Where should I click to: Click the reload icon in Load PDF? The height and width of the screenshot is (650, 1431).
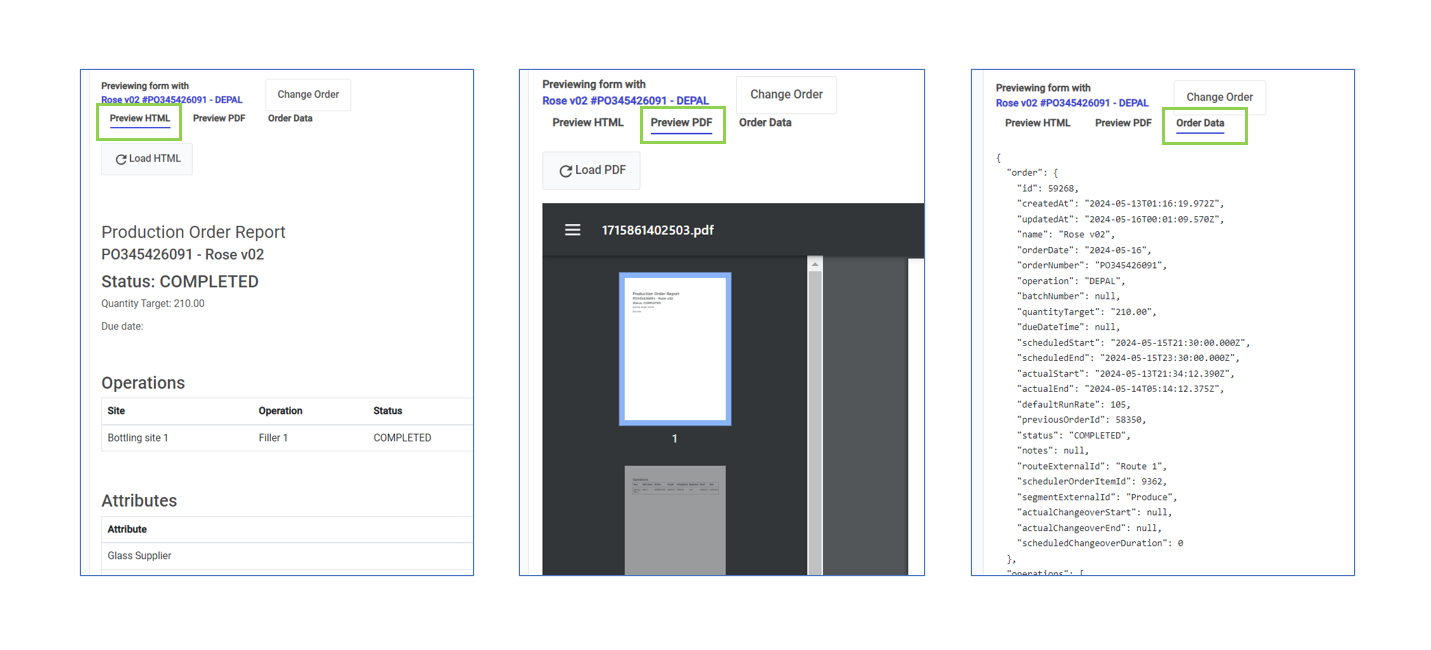coord(565,171)
